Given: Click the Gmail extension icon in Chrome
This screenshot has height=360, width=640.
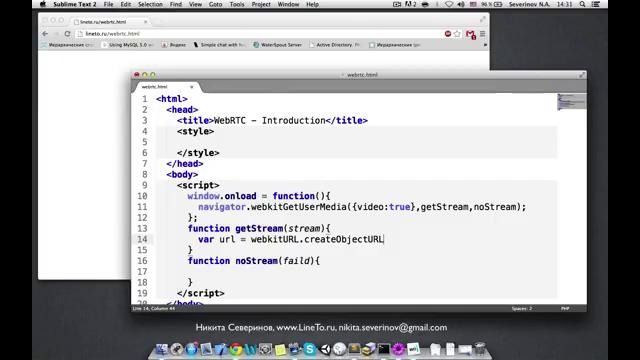Looking at the screenshot, I should click(471, 34).
